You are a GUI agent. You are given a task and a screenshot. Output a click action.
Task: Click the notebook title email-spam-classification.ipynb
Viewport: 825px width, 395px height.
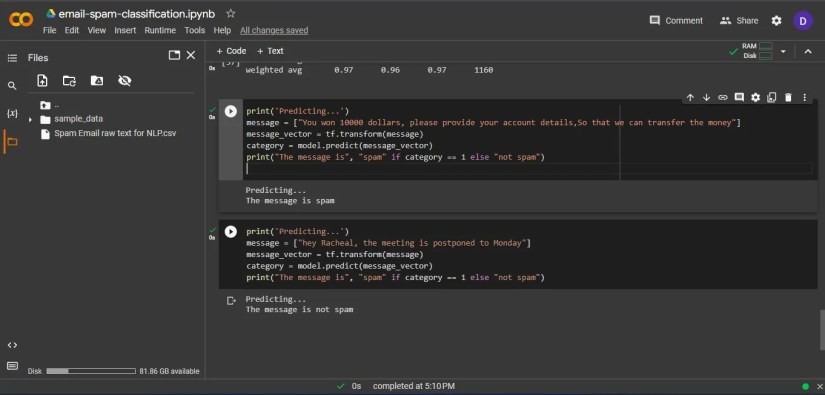point(137,14)
